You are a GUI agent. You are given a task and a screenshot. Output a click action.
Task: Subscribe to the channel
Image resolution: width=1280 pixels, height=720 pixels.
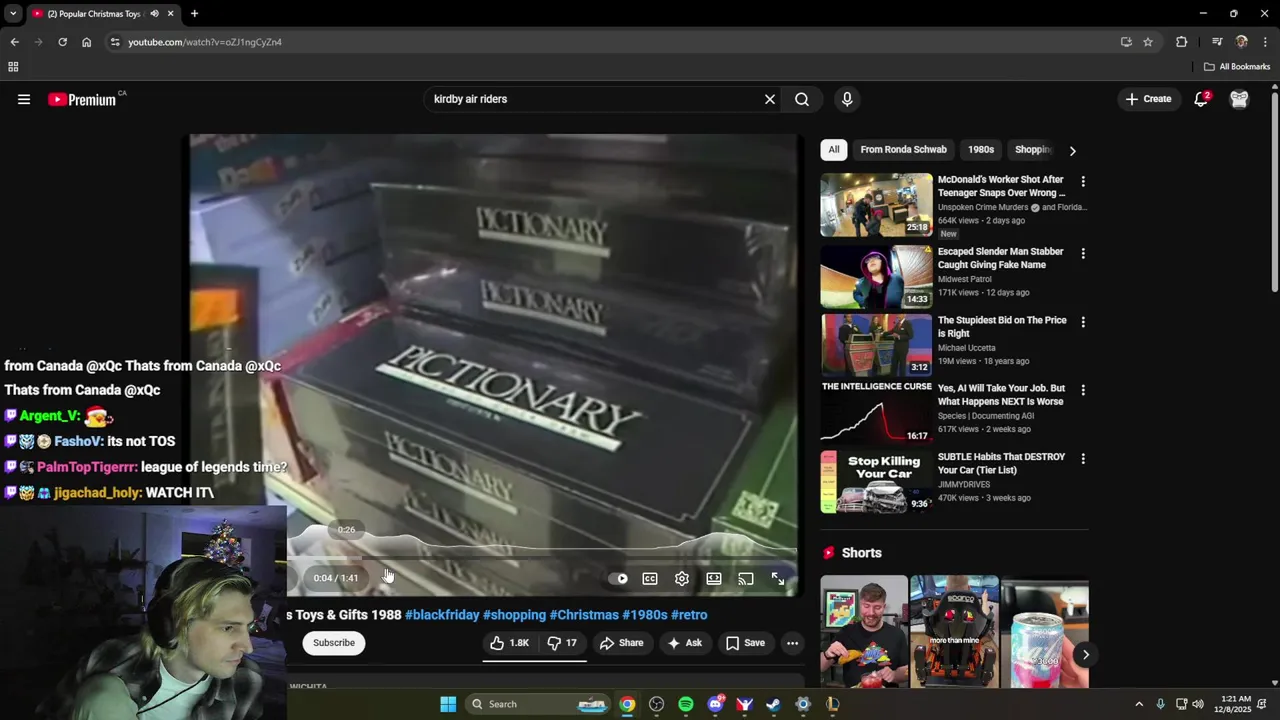click(x=334, y=643)
